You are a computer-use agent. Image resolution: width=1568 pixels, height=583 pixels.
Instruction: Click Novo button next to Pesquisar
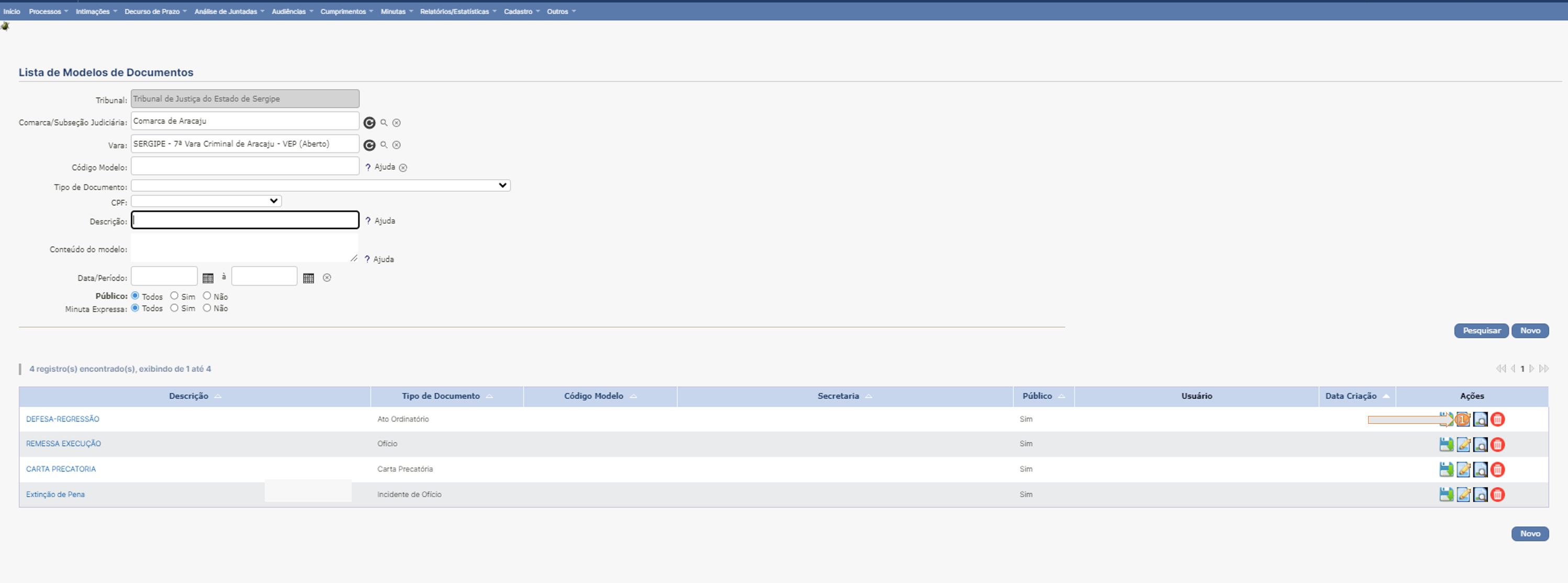coord(1530,331)
